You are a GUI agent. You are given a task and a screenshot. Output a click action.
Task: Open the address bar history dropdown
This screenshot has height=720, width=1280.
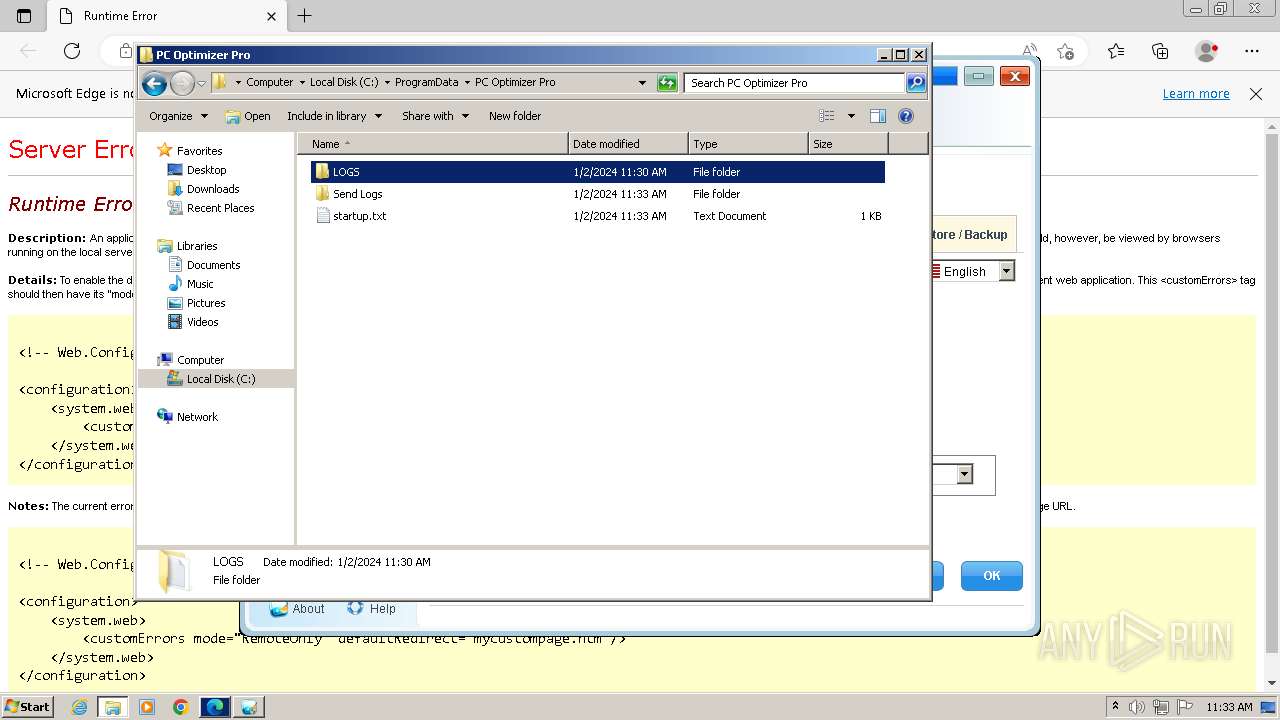[x=642, y=83]
